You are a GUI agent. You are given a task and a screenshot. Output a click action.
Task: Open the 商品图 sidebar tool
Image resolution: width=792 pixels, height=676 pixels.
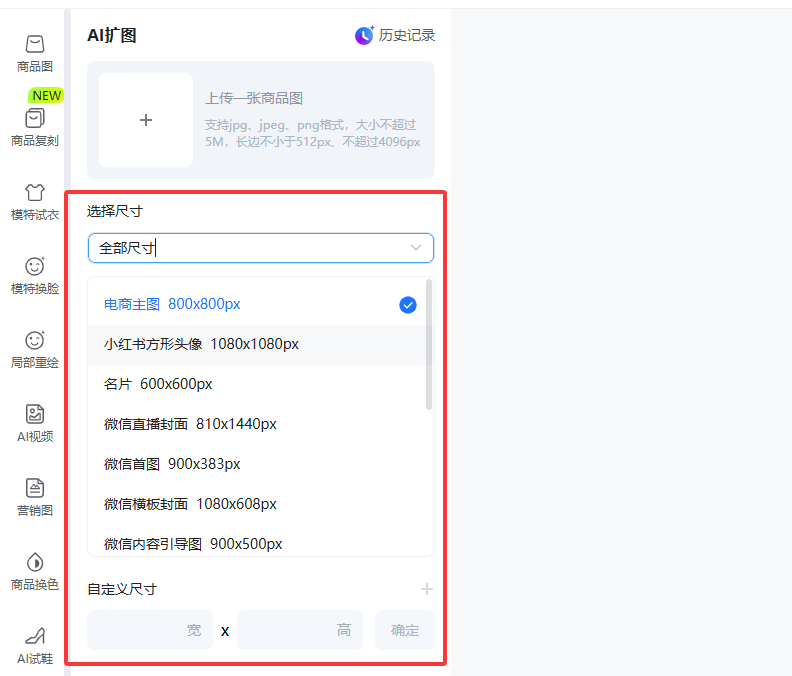(34, 54)
